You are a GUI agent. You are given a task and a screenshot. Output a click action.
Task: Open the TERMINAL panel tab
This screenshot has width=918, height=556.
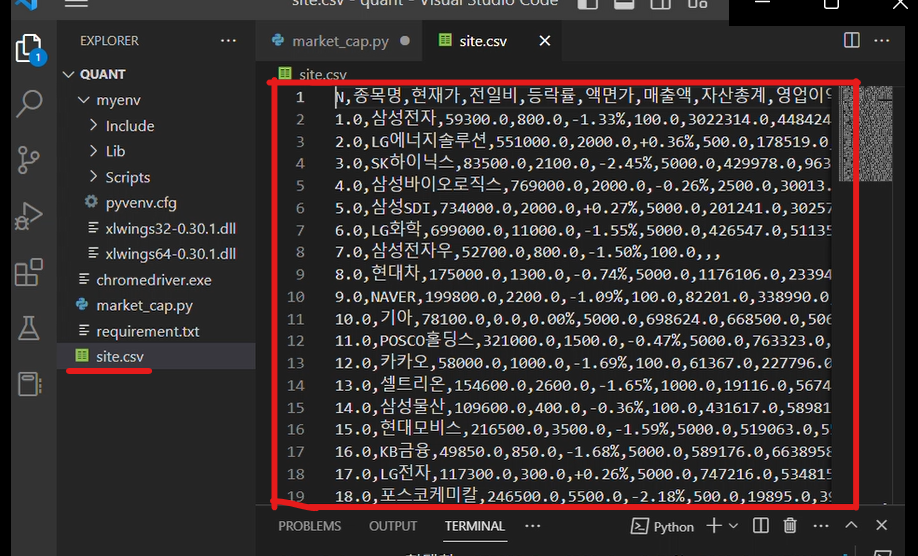[474, 526]
